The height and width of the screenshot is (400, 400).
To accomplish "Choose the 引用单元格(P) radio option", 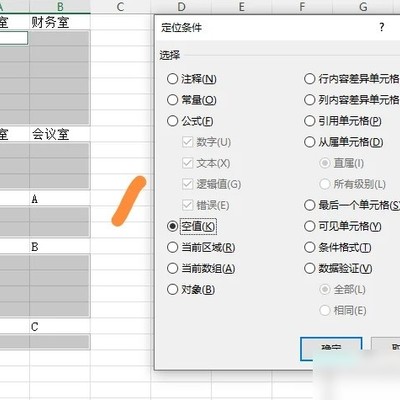I will point(310,121).
